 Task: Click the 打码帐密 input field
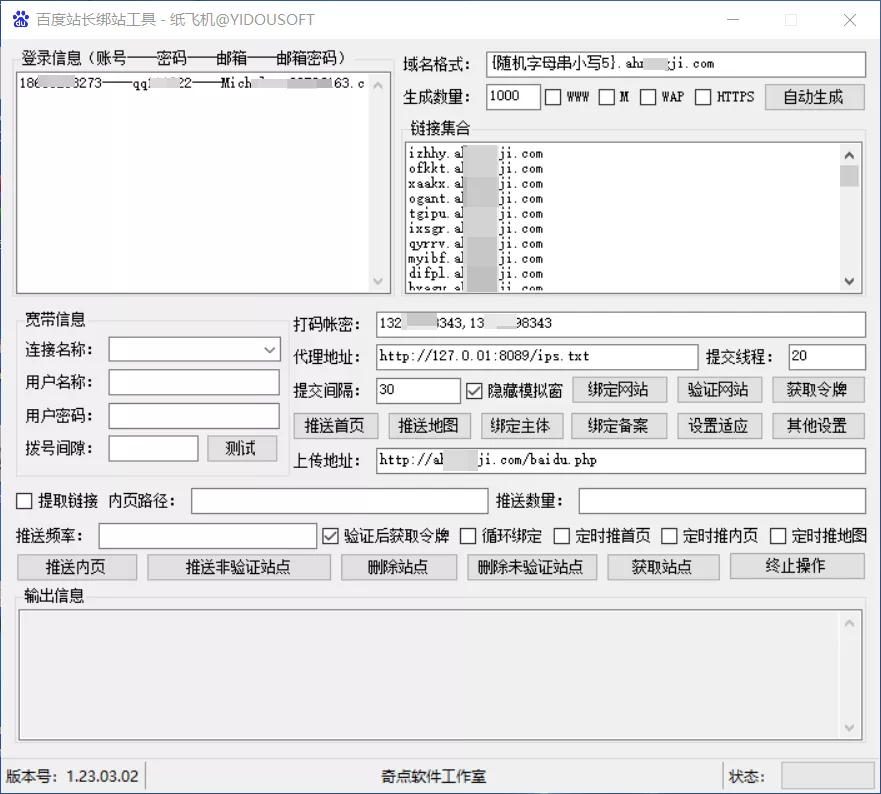tap(620, 324)
